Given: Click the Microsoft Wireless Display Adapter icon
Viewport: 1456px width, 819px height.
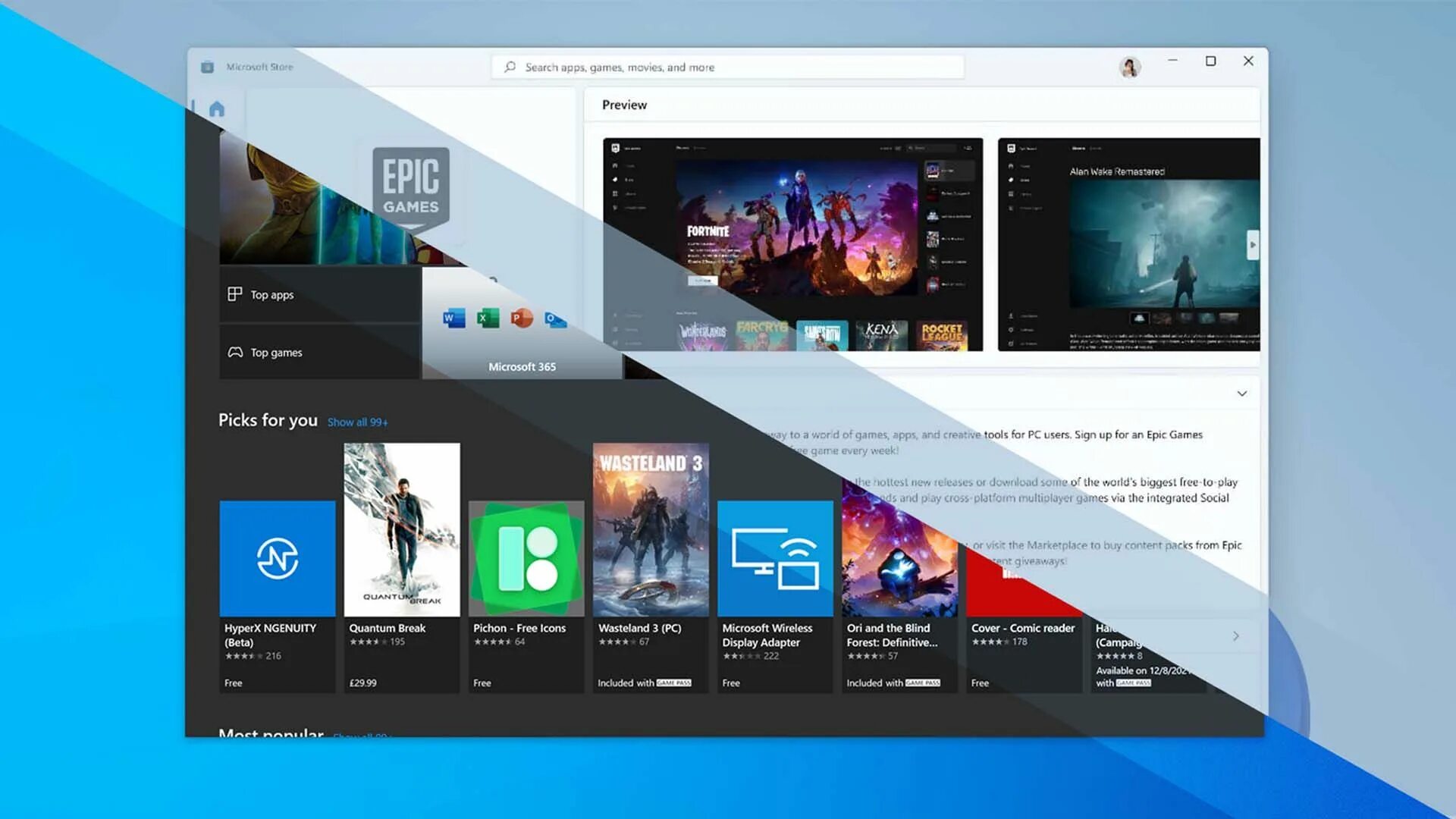Looking at the screenshot, I should pyautogui.click(x=775, y=558).
